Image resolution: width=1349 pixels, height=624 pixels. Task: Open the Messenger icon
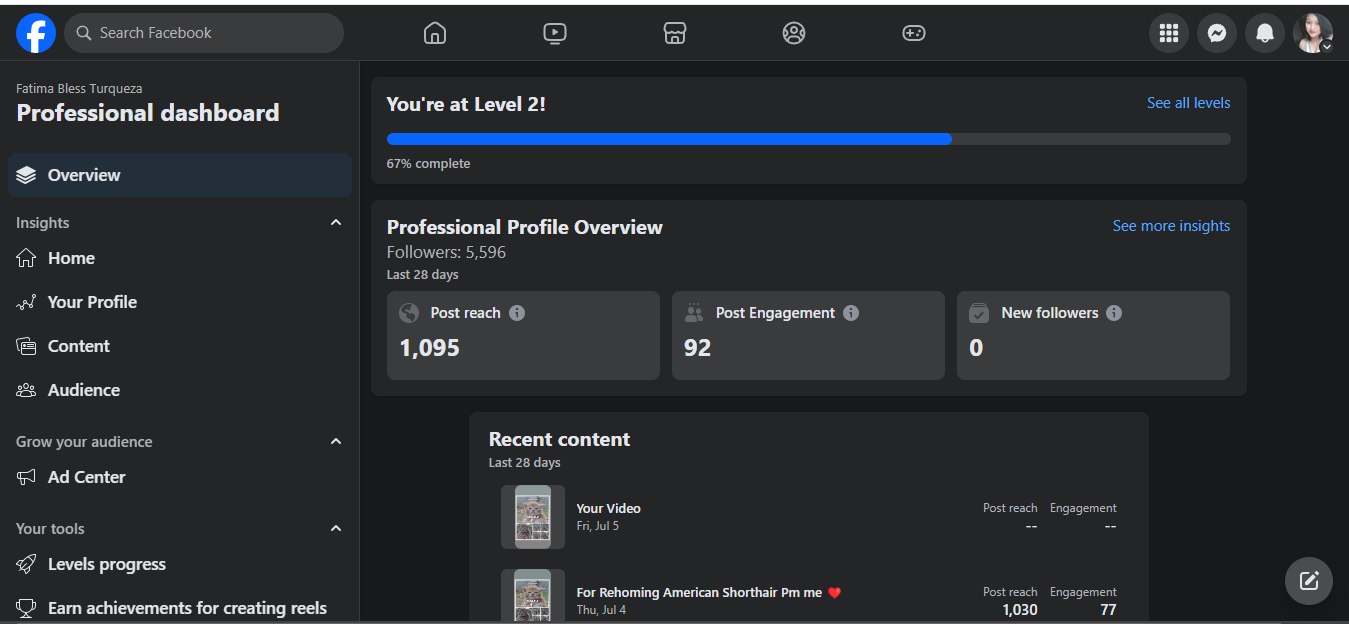coord(1217,33)
